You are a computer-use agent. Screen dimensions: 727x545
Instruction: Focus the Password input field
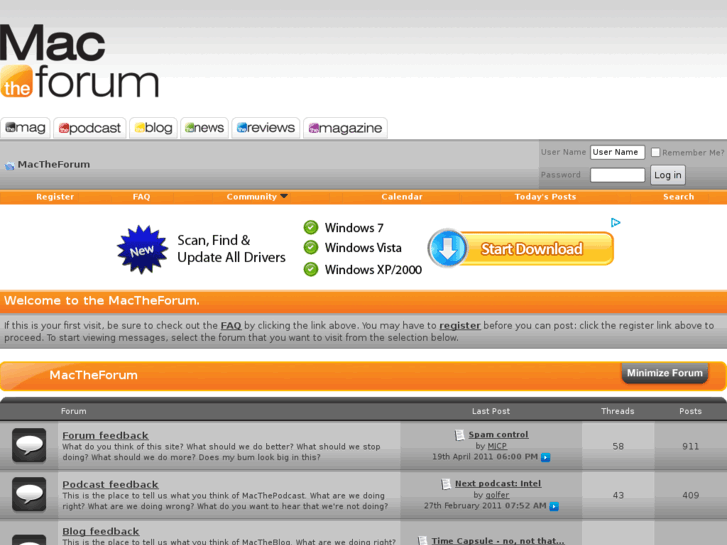click(617, 175)
